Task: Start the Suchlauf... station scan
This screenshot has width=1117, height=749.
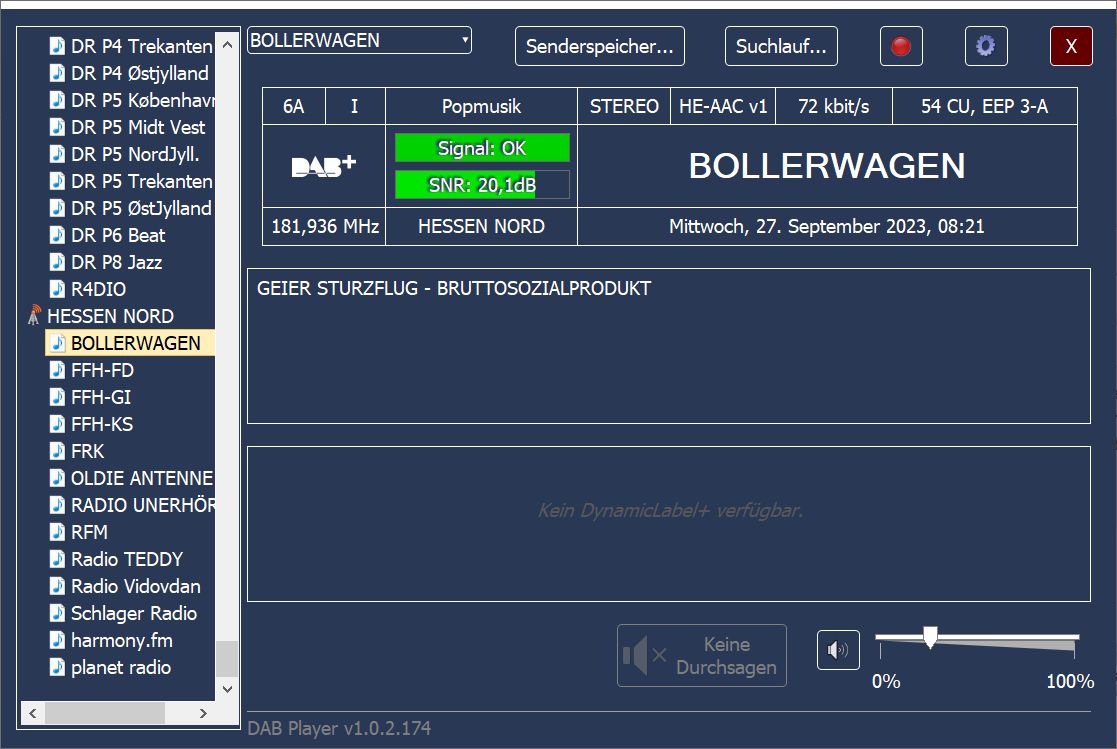Action: 781,46
